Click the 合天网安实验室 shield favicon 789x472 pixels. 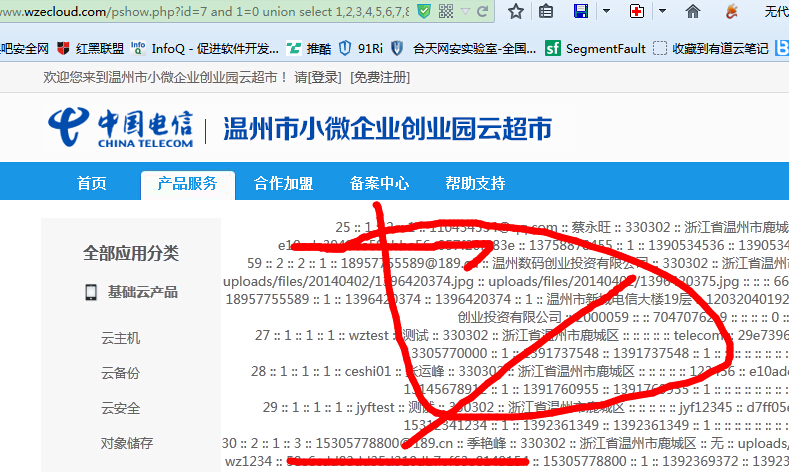pos(397,48)
